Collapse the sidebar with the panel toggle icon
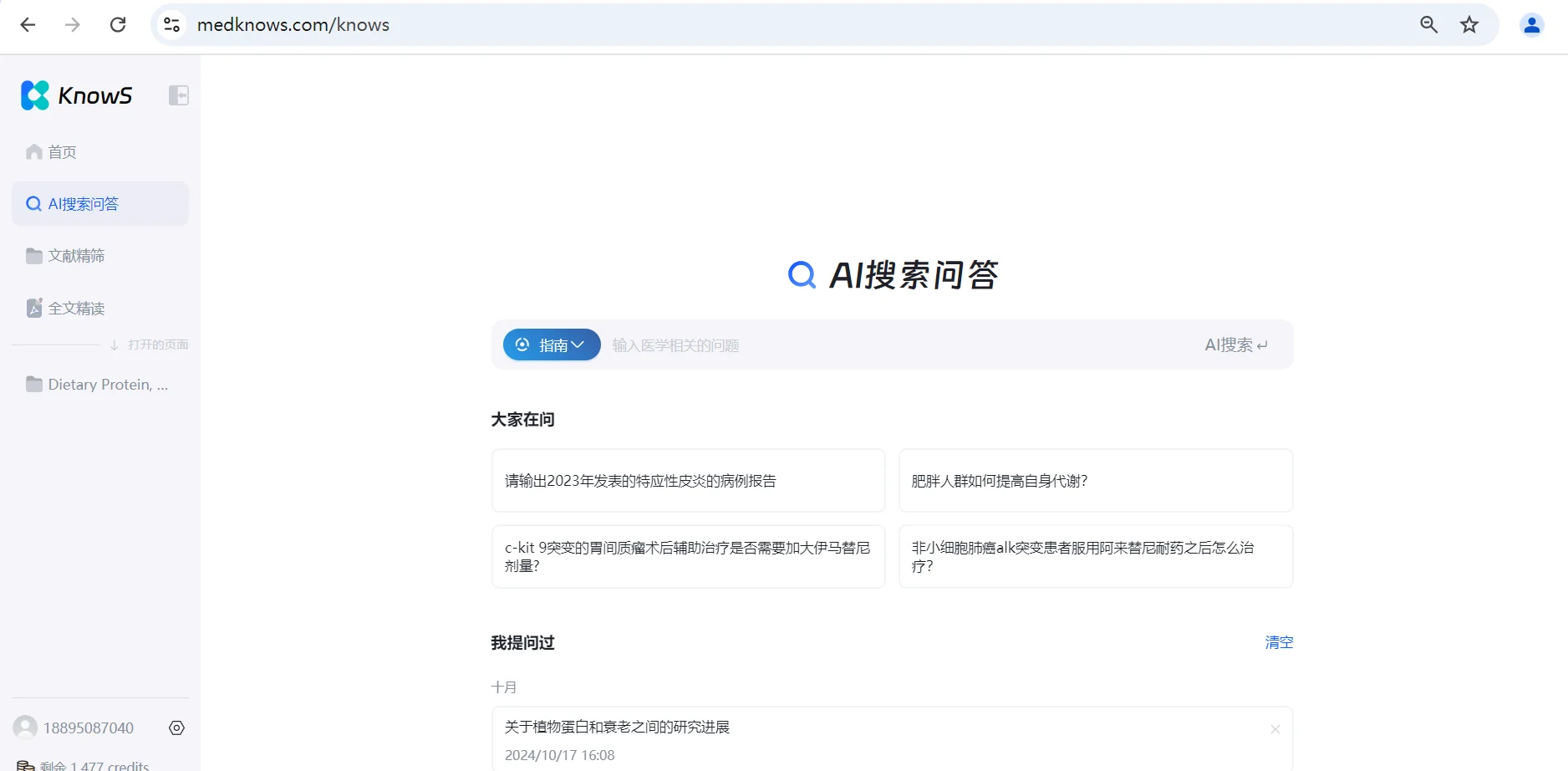The height and width of the screenshot is (771, 1568). (178, 95)
